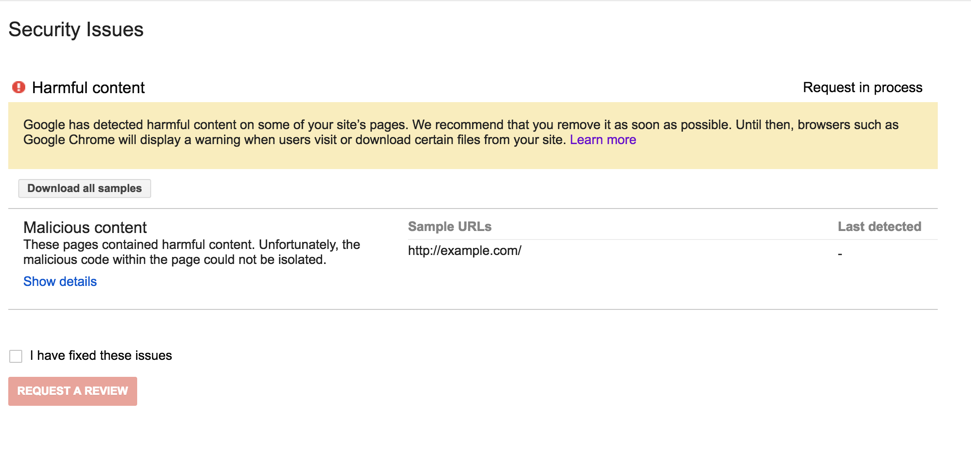971x454 pixels.
Task: Click the 'Harmful content' section heading
Action: [x=88, y=88]
